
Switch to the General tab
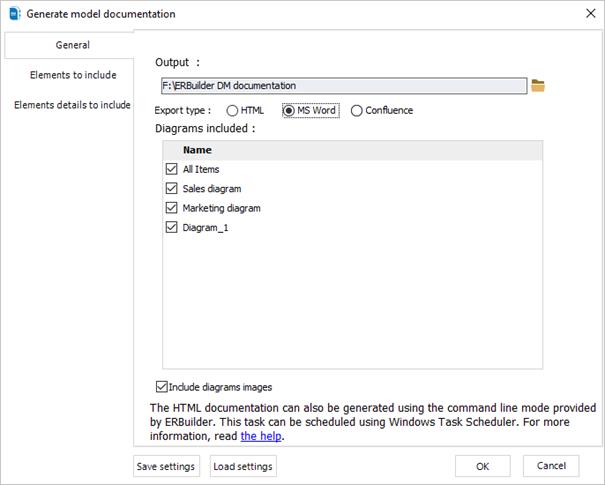71,45
